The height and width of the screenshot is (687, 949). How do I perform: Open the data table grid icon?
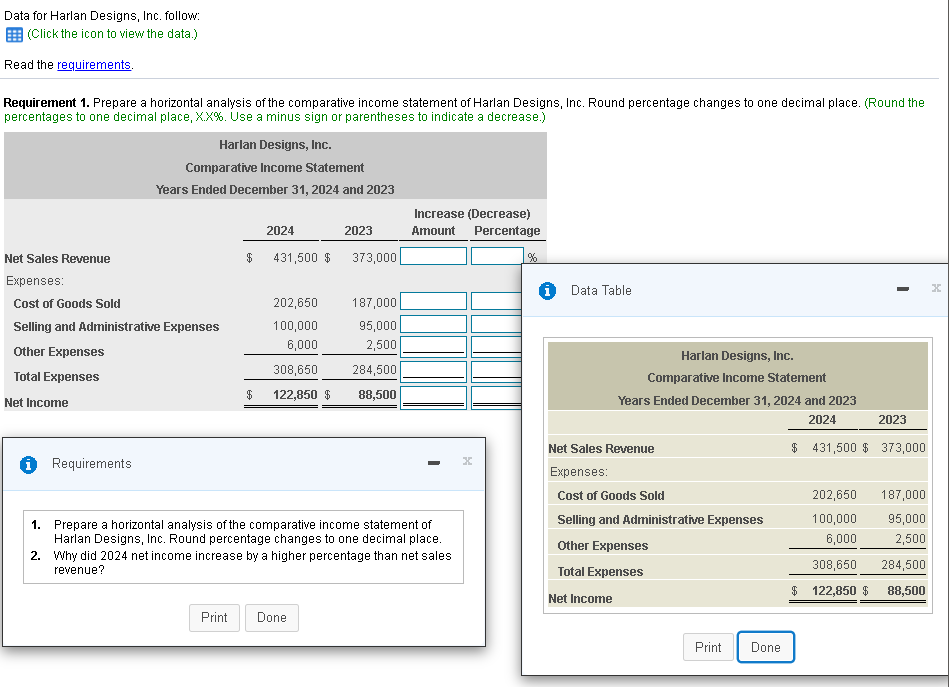(14, 35)
